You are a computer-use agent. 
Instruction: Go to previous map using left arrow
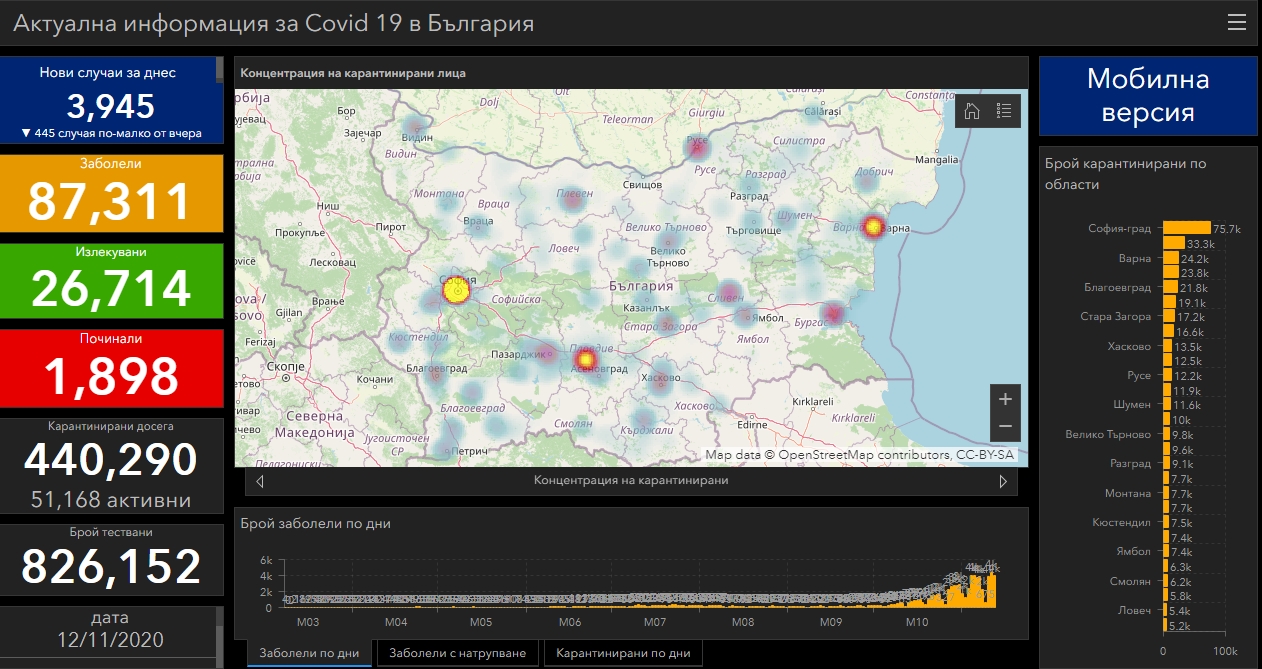coord(261,481)
